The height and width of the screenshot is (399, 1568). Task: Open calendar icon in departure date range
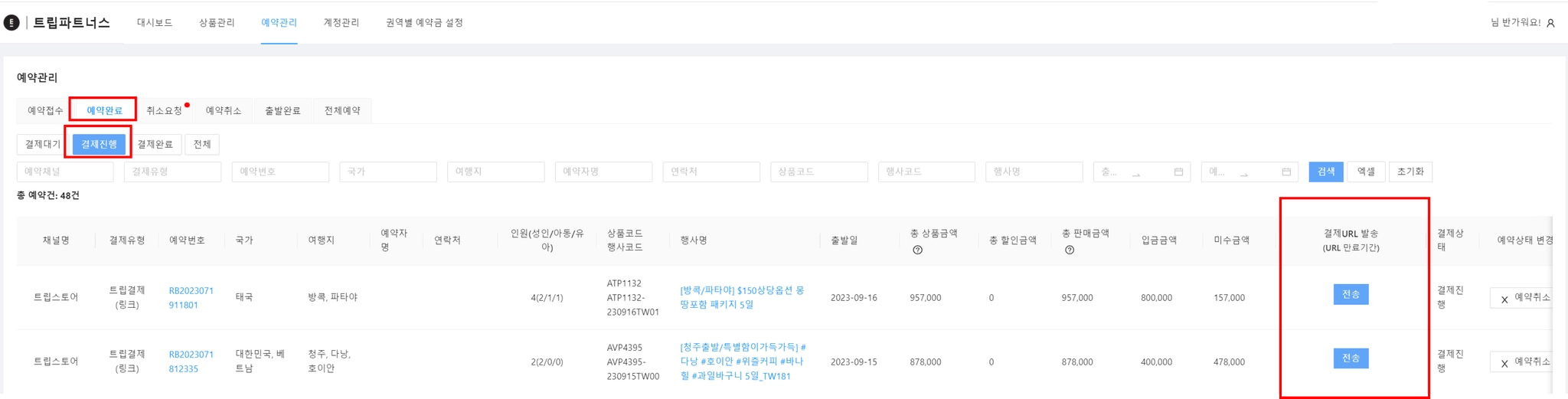[x=1178, y=172]
